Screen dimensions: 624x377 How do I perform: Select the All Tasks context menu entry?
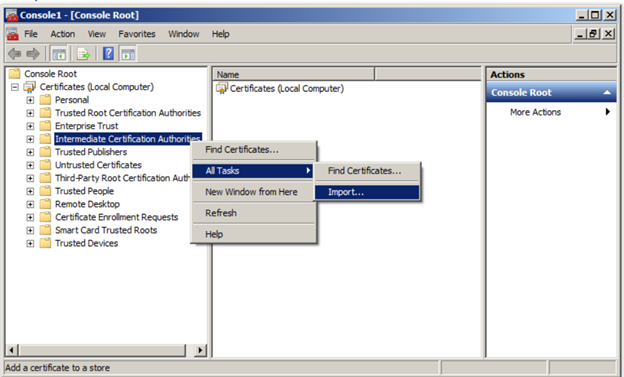[x=253, y=171]
